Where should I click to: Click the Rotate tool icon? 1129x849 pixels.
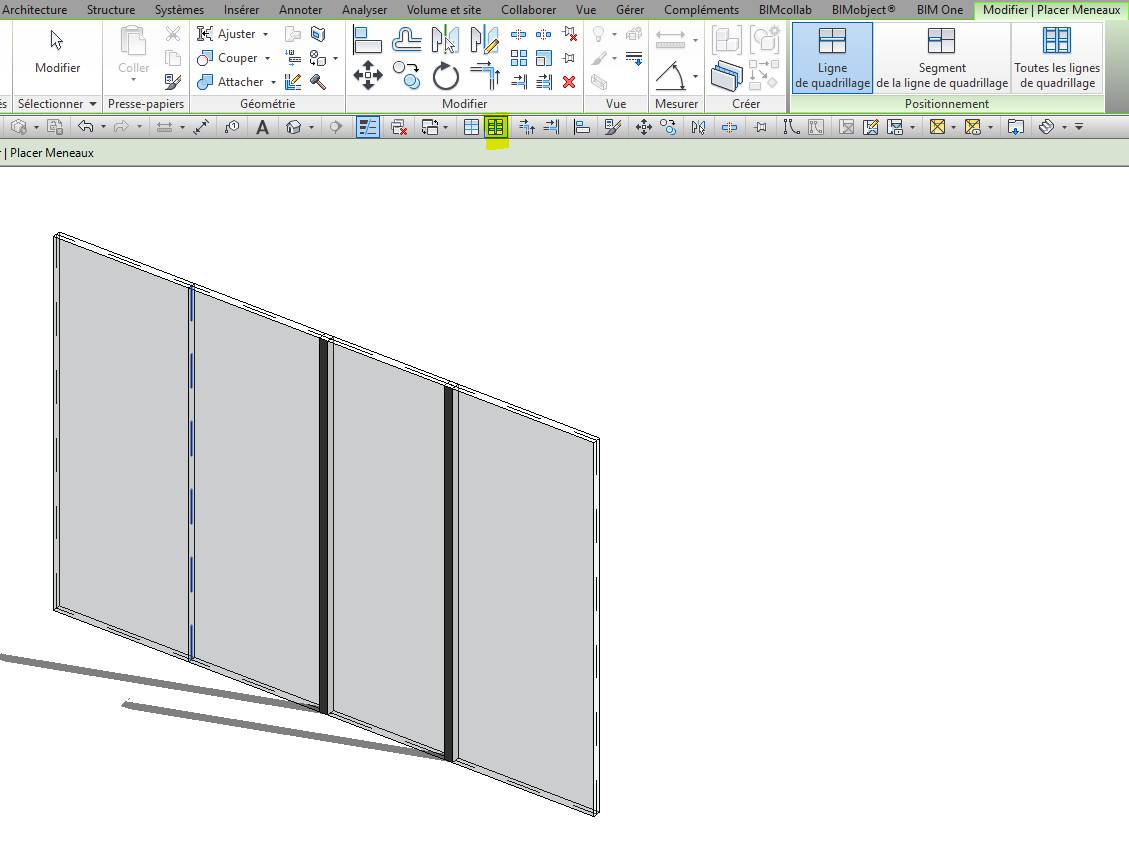point(445,75)
